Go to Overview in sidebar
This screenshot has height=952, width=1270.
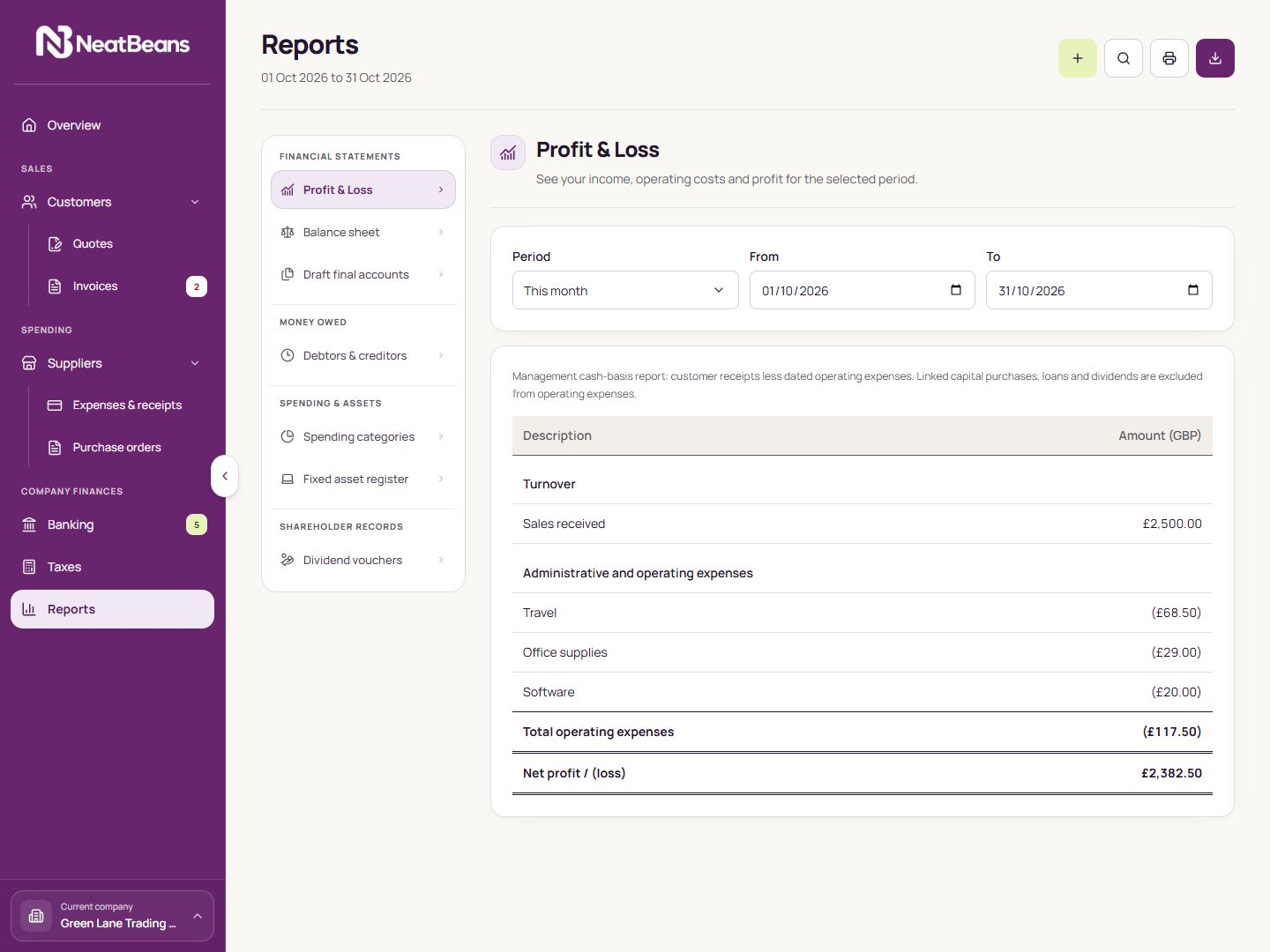[x=112, y=125]
